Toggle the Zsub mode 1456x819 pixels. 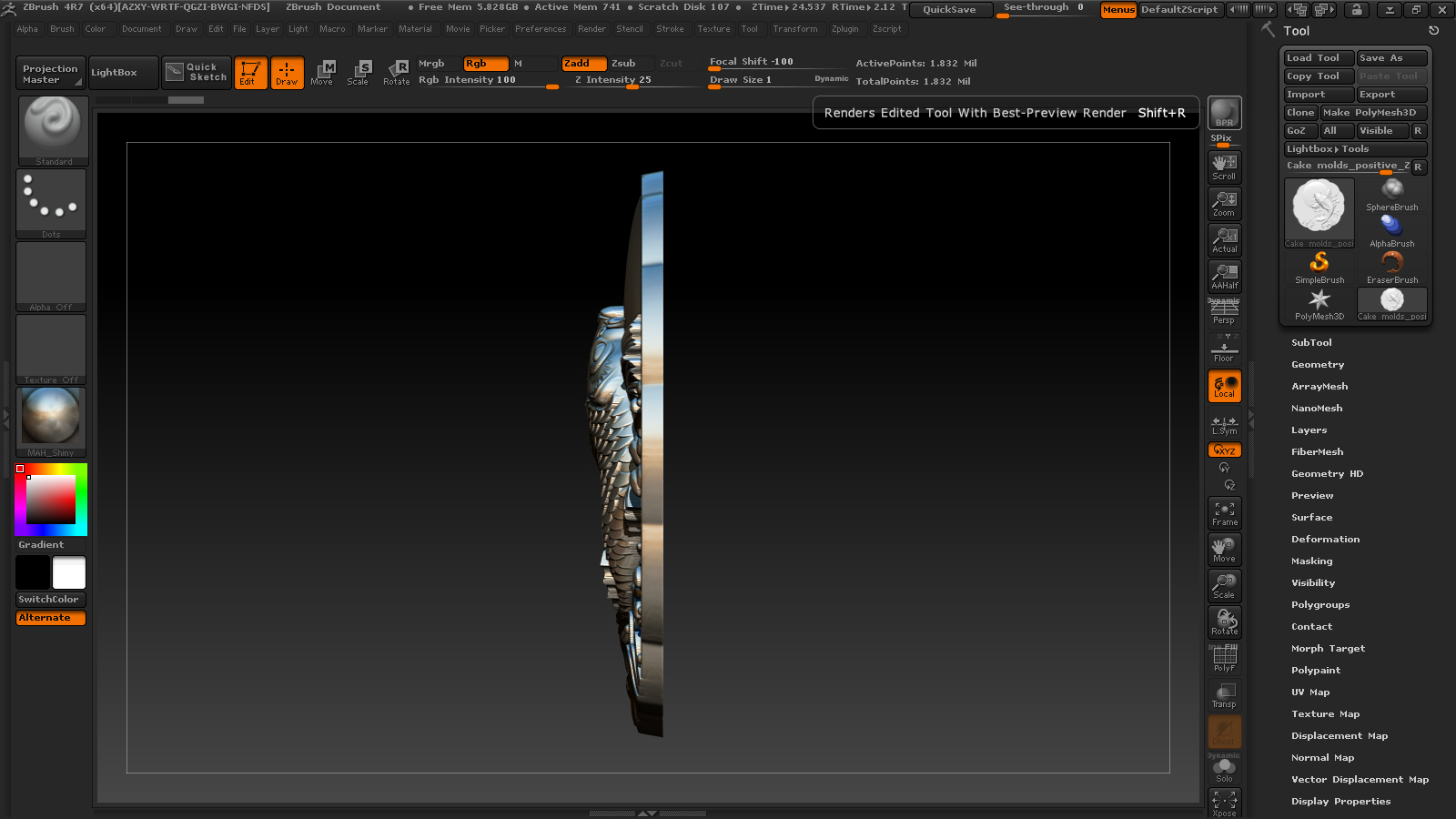pos(624,64)
